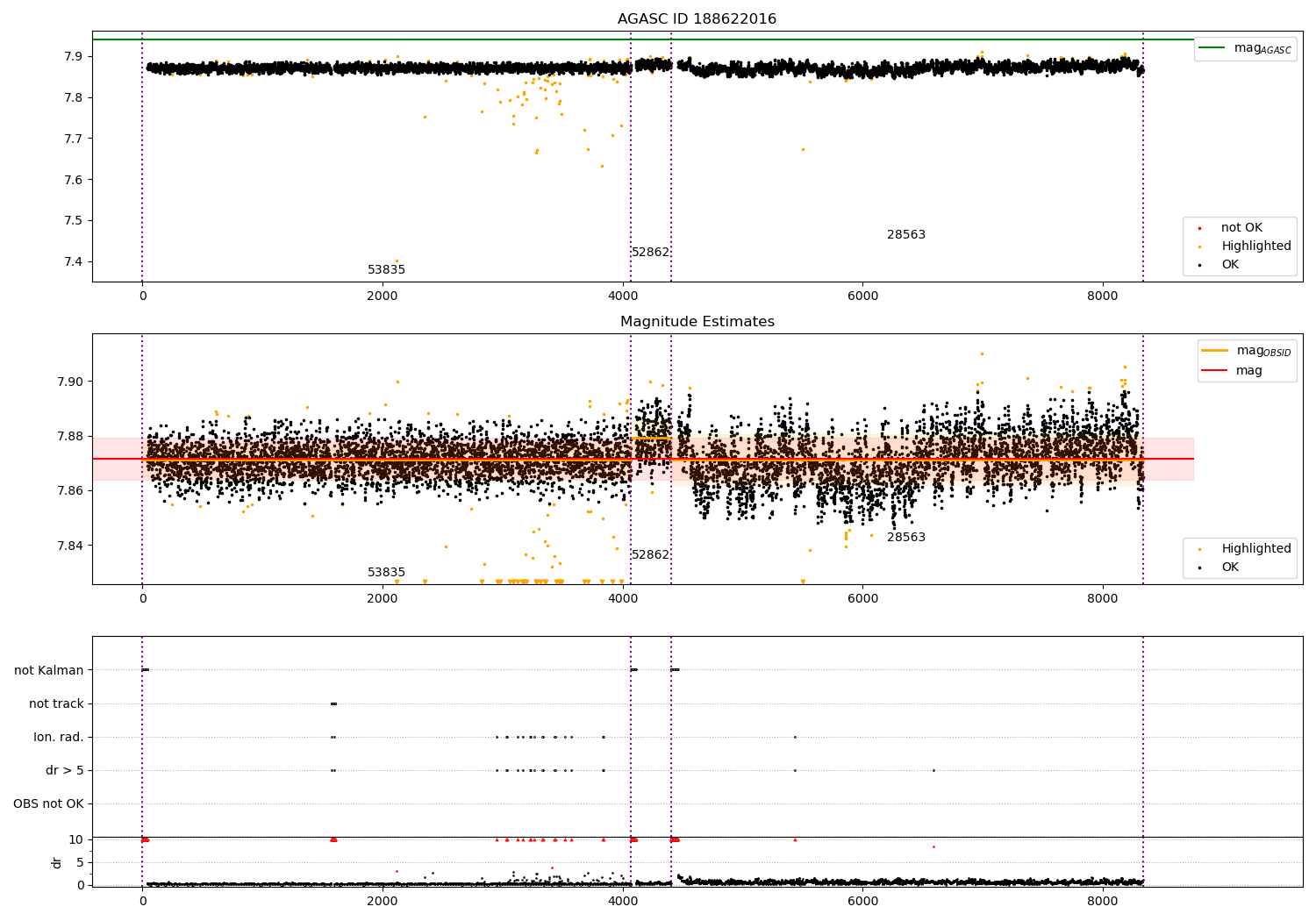Click the 7.8 tick label on the top plot
This screenshot has height=921, width=1316.
tap(74, 97)
